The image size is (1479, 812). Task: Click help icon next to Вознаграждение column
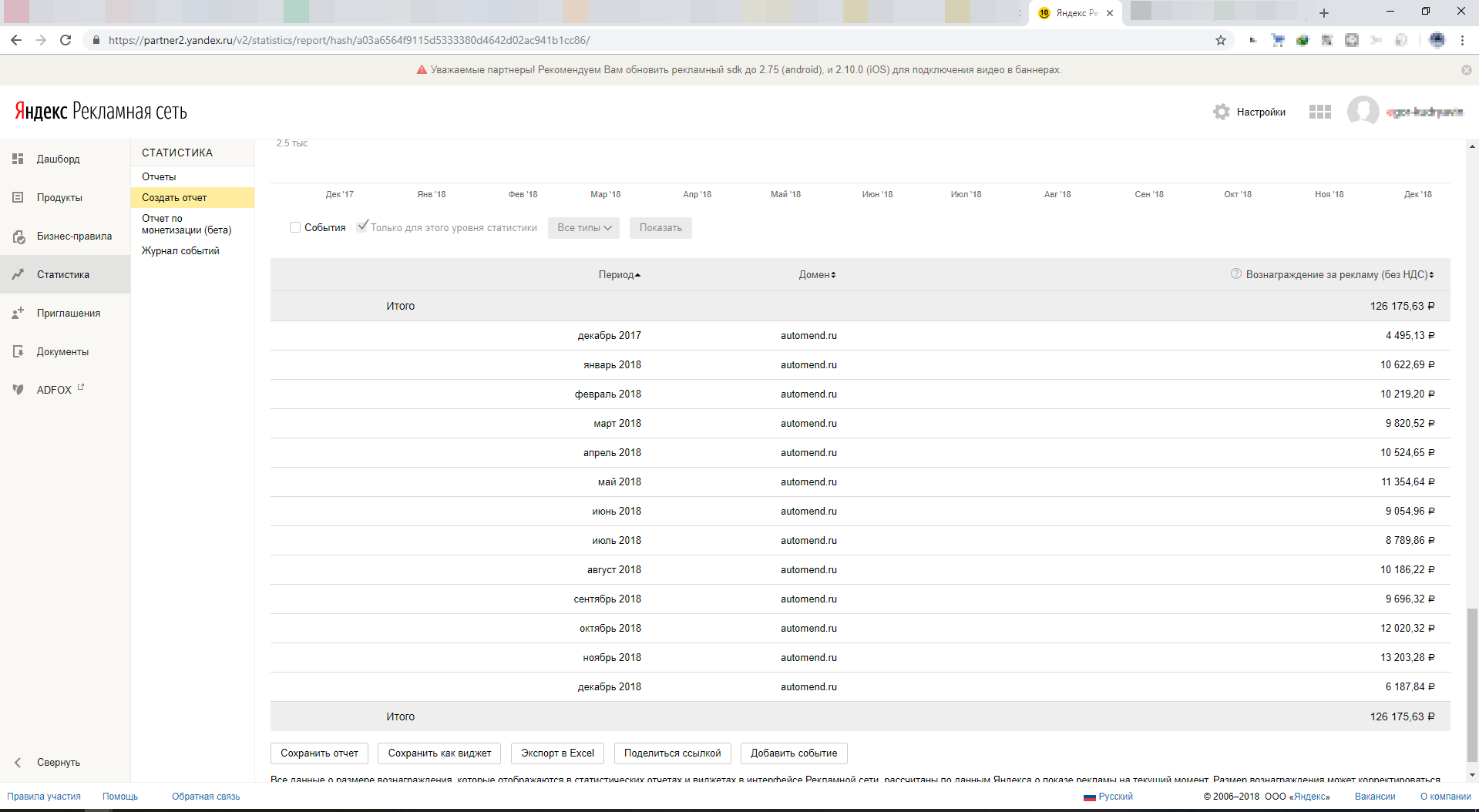pos(1236,273)
